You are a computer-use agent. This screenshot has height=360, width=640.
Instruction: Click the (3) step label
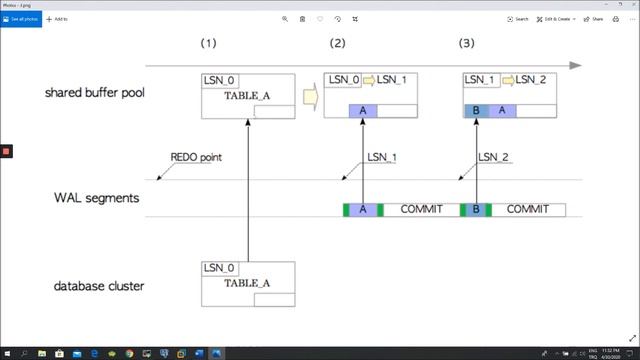pos(467,43)
